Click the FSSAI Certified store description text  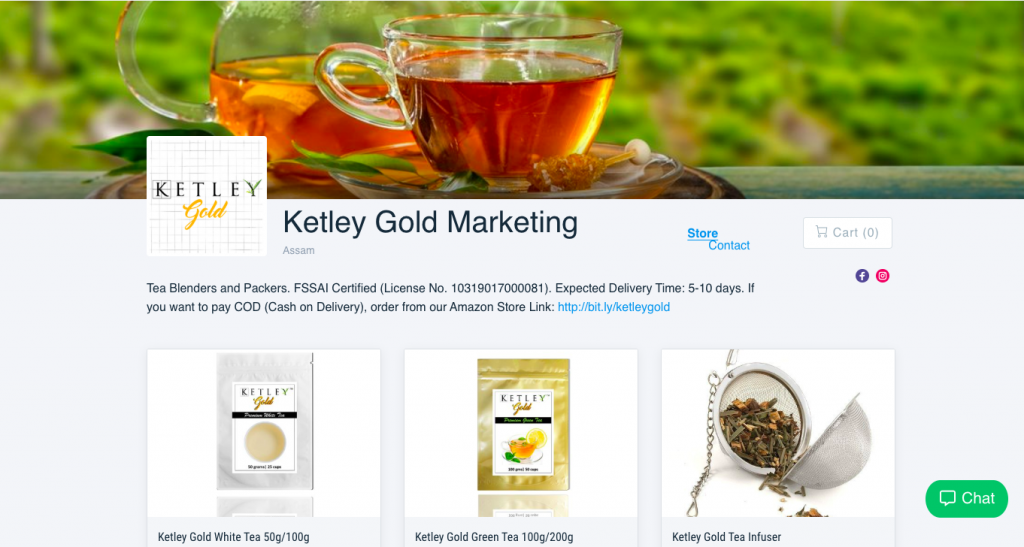[450, 298]
